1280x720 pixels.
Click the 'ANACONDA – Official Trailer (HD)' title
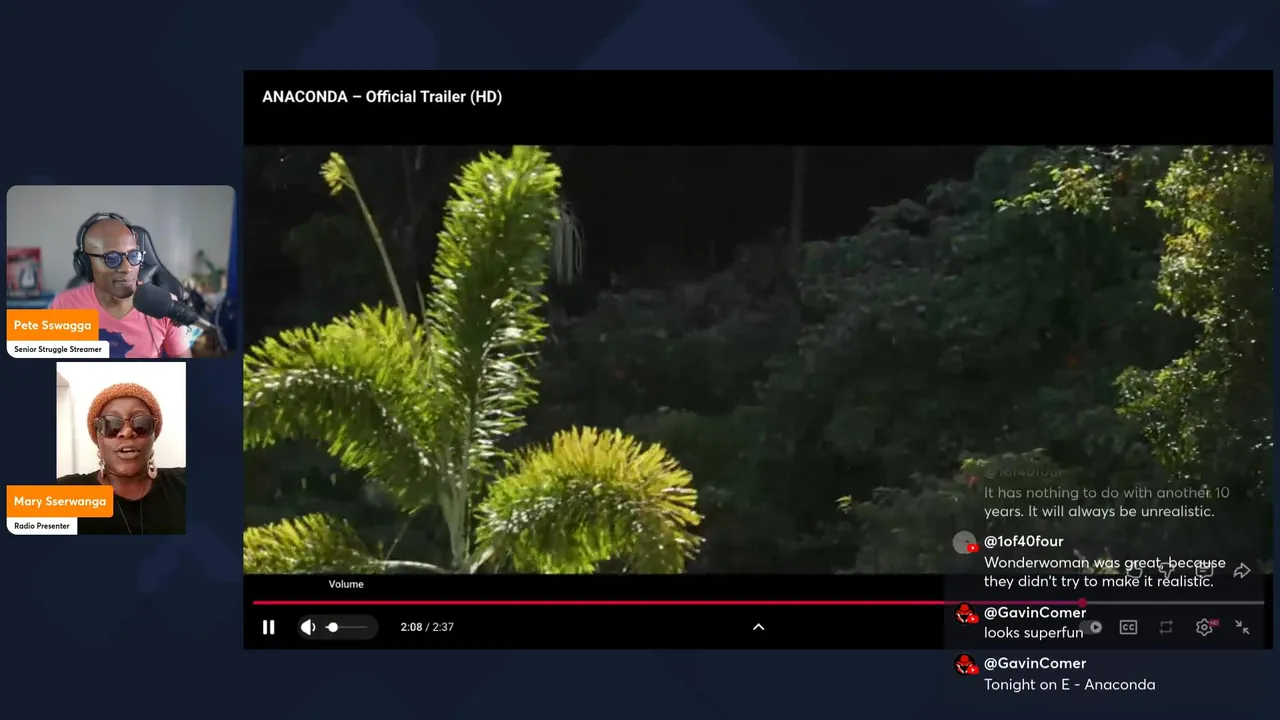pyautogui.click(x=382, y=97)
